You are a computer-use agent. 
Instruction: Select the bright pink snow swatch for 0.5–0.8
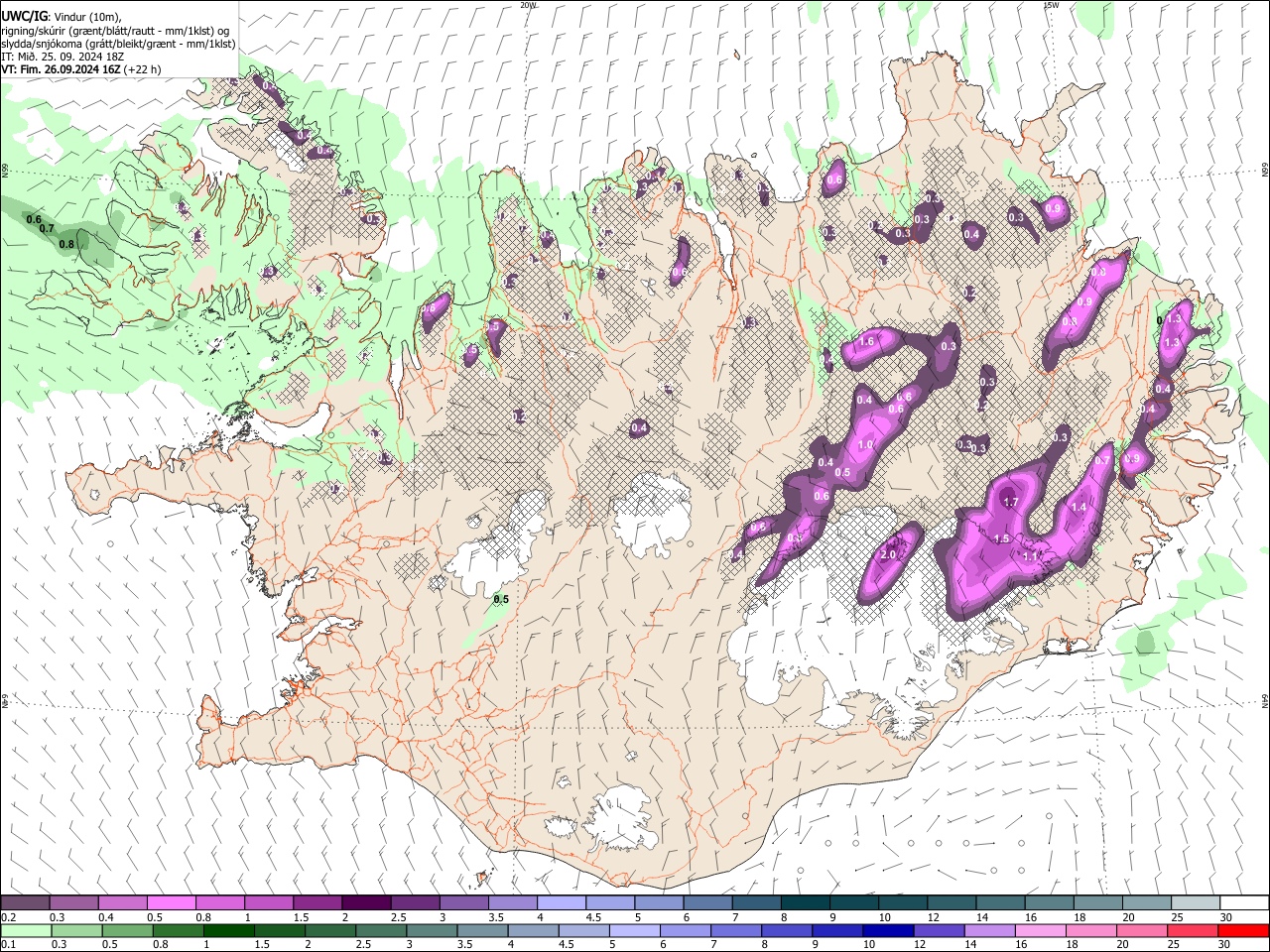point(171,903)
